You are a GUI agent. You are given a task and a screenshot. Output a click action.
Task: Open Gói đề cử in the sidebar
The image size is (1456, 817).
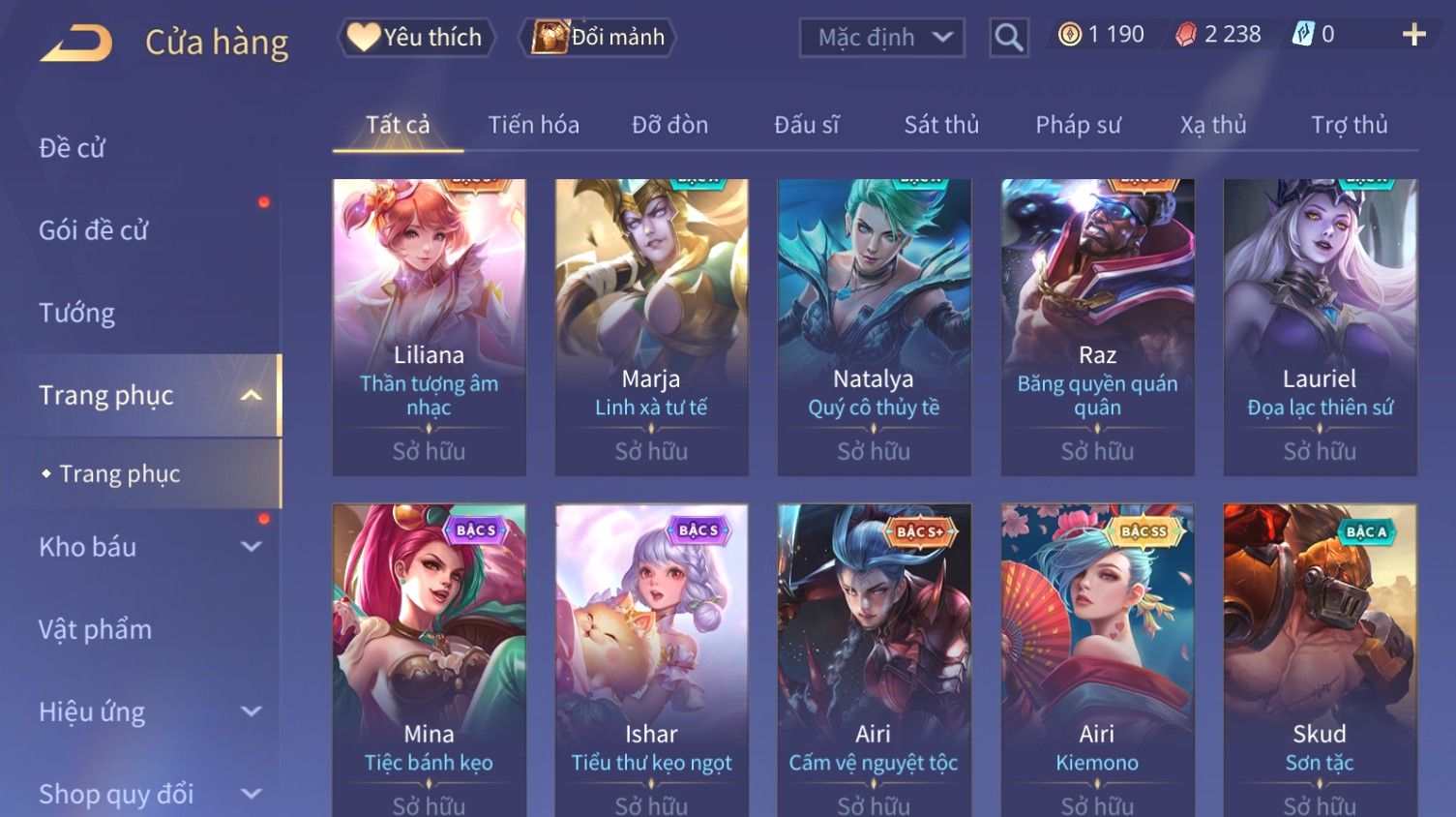(94, 230)
